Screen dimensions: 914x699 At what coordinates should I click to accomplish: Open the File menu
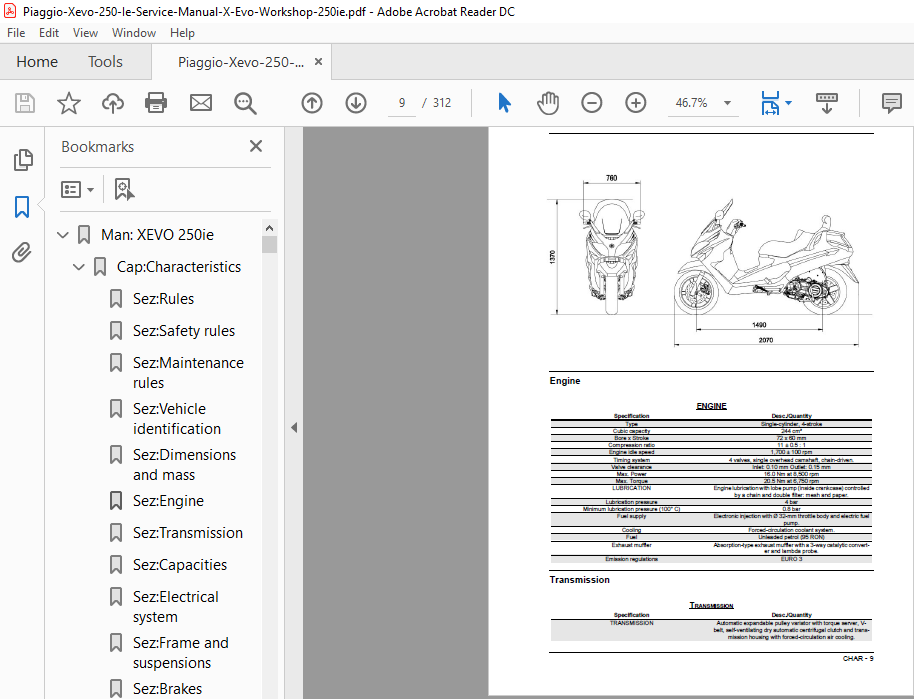click(16, 33)
